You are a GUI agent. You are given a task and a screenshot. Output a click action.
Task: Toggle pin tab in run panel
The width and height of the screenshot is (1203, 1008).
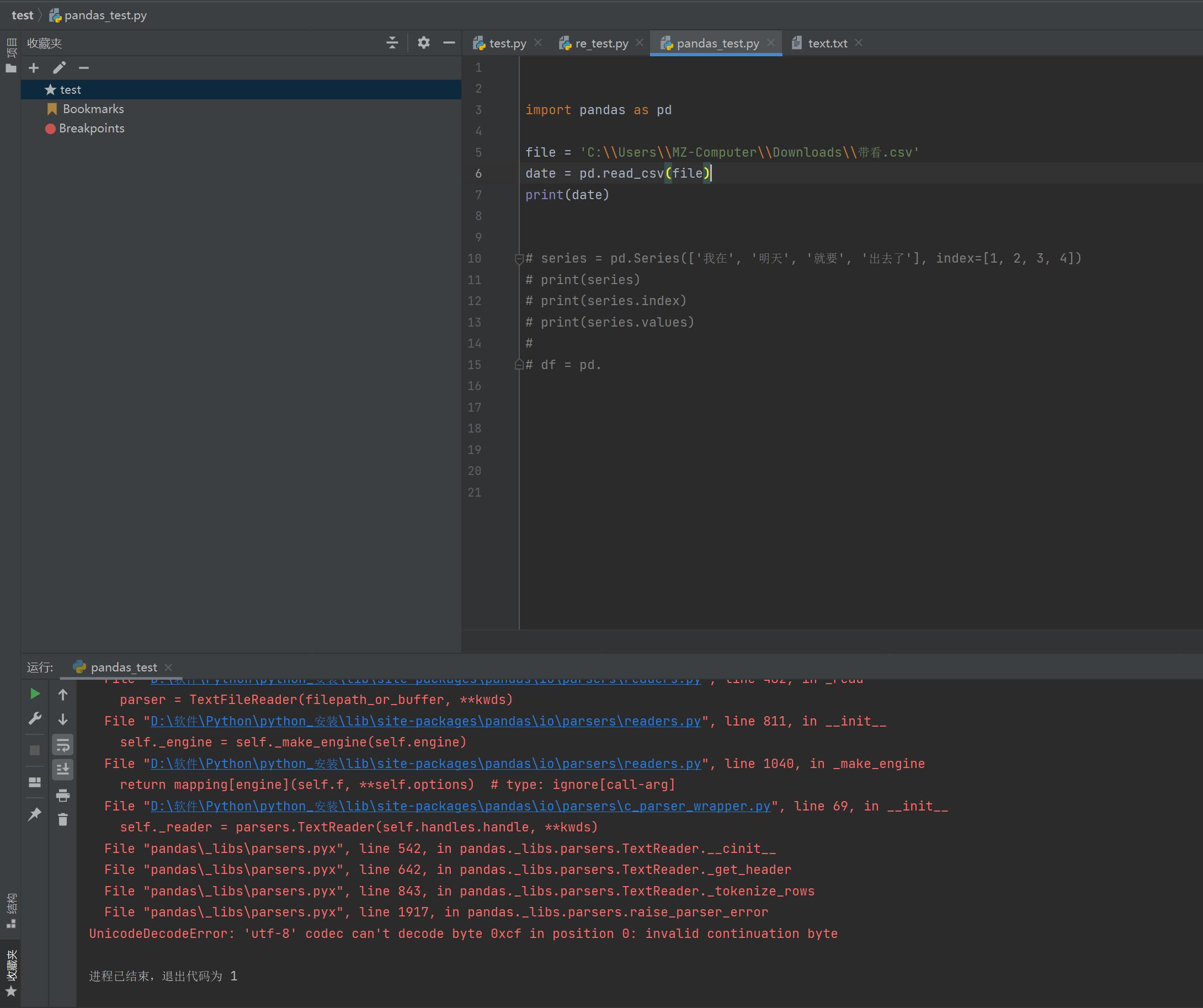coord(34,814)
